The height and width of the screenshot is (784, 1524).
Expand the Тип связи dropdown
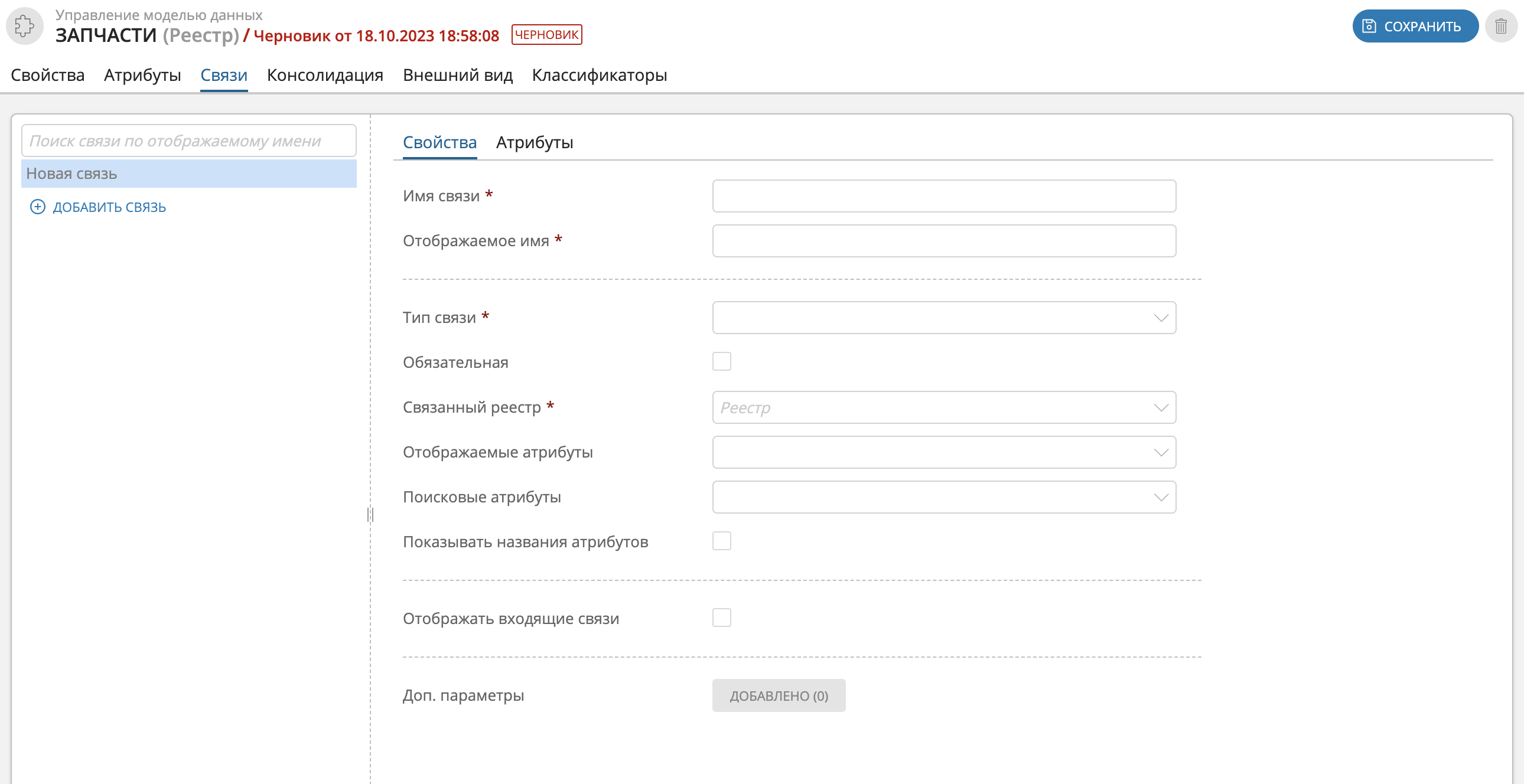pyautogui.click(x=944, y=317)
